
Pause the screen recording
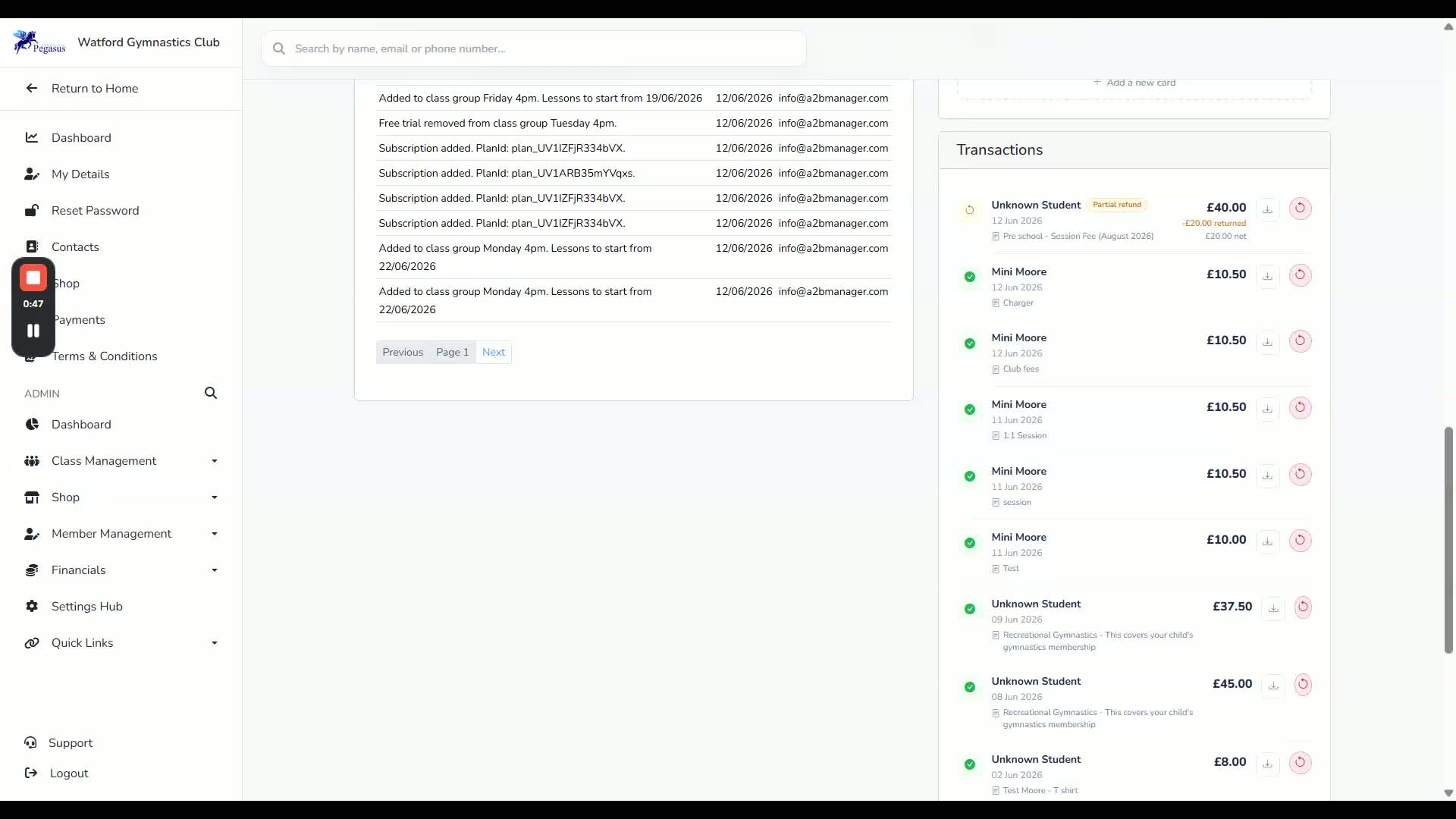pyautogui.click(x=33, y=331)
